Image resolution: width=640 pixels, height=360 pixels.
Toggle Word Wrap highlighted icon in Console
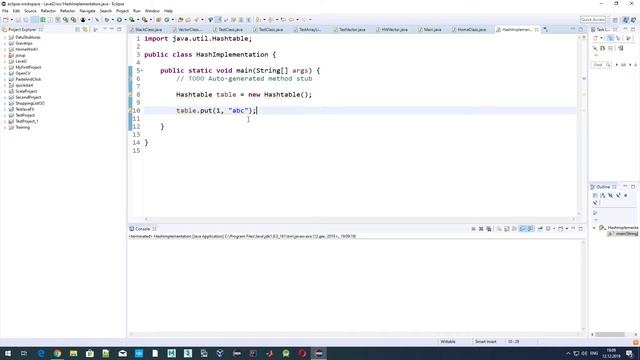pos(530,229)
